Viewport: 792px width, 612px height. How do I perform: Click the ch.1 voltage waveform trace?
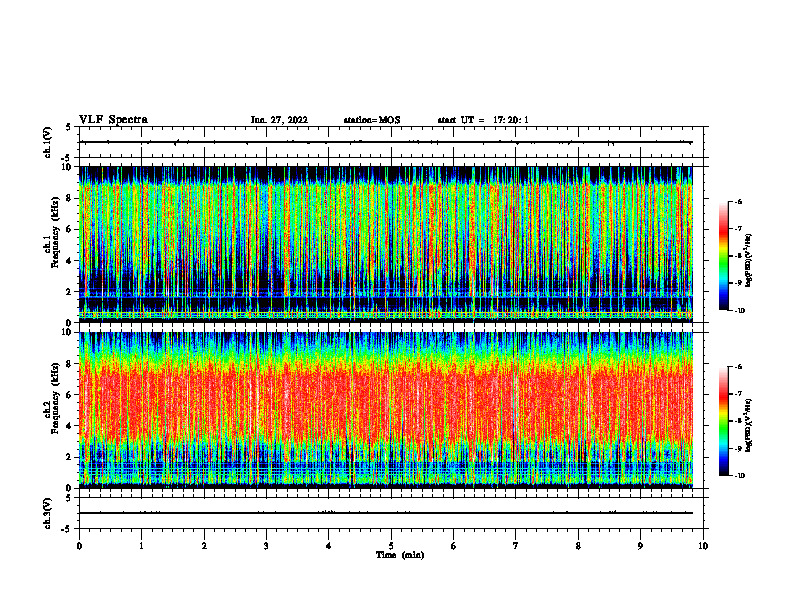[386, 142]
